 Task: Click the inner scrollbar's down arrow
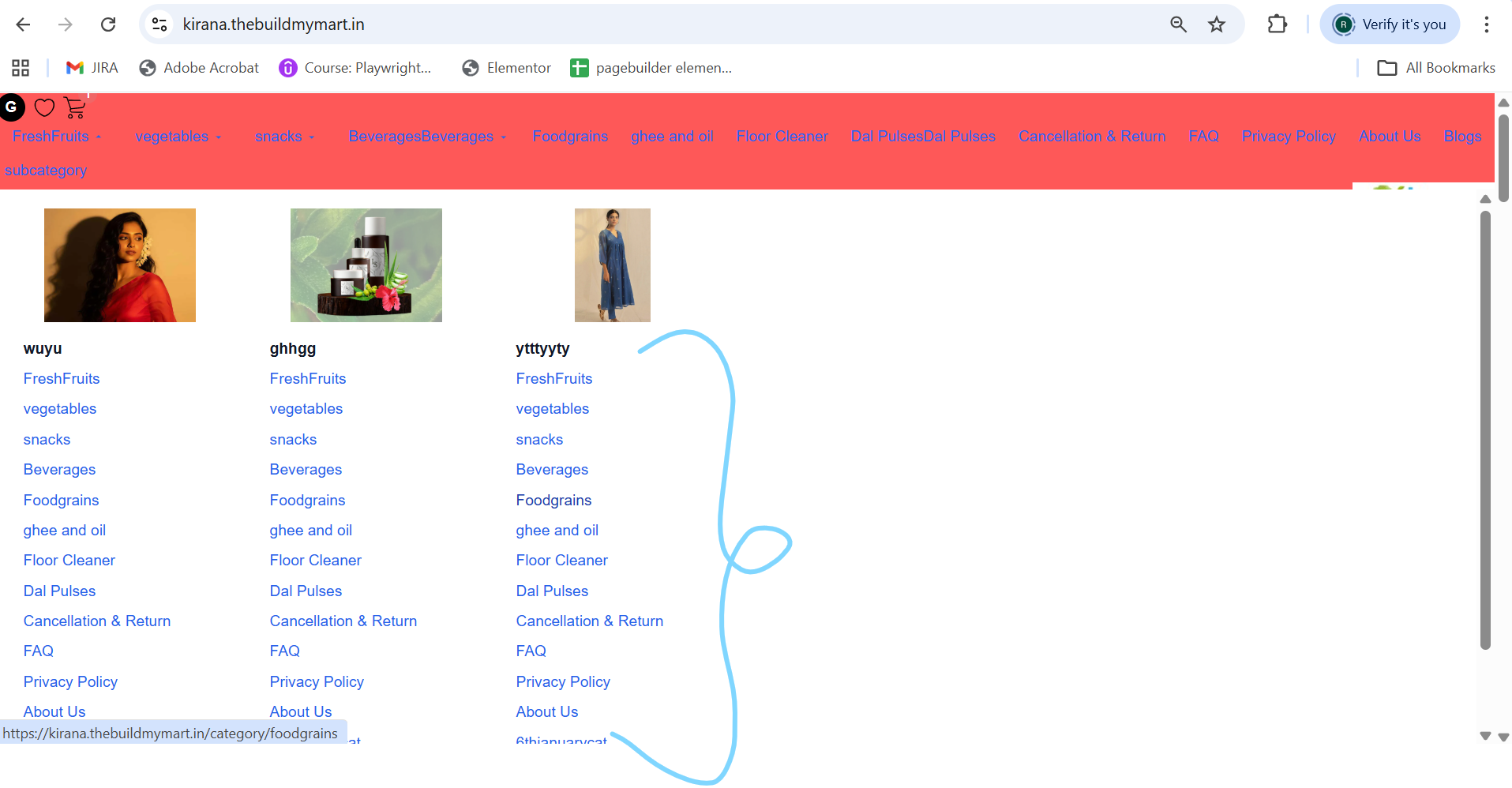[x=1485, y=736]
